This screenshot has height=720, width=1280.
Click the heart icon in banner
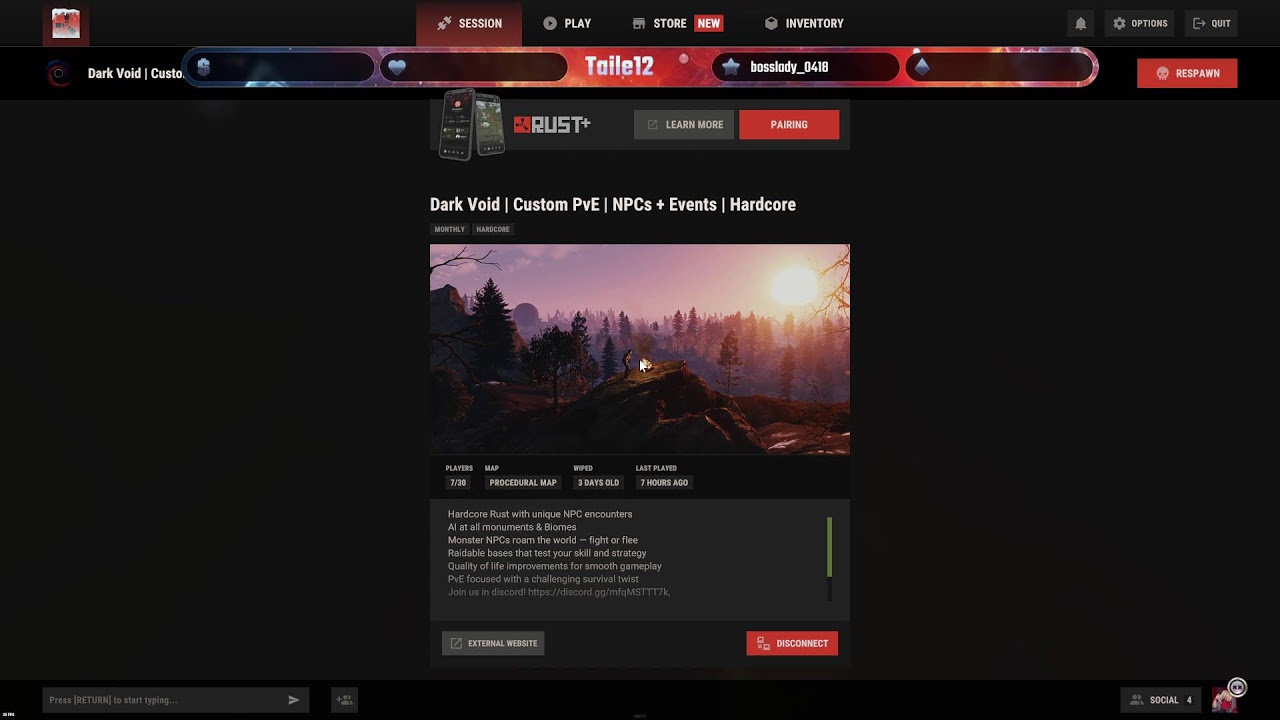click(x=397, y=67)
